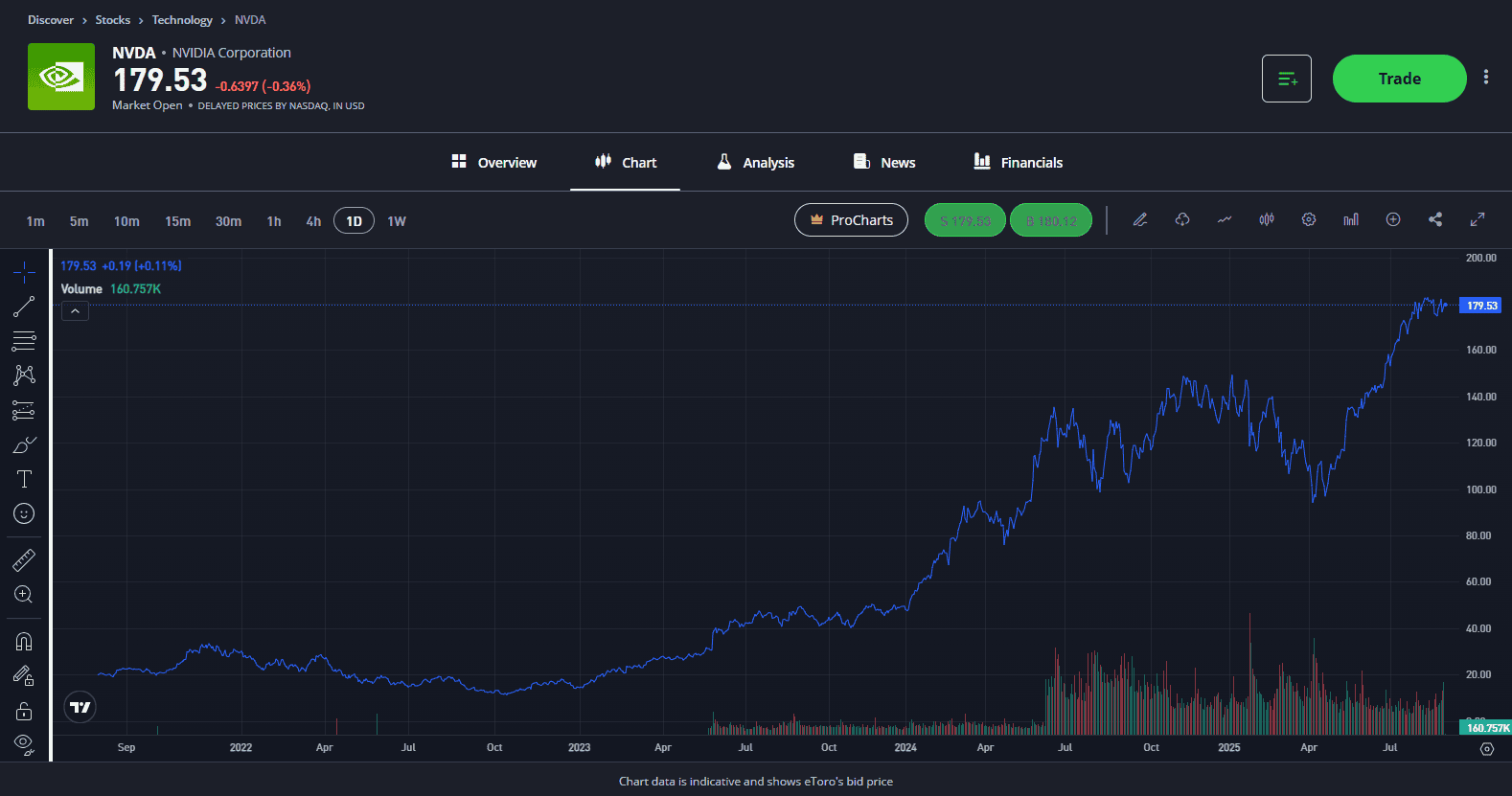Click the B 180.12 buy button
Viewport: 1512px width, 796px height.
[x=1051, y=220]
